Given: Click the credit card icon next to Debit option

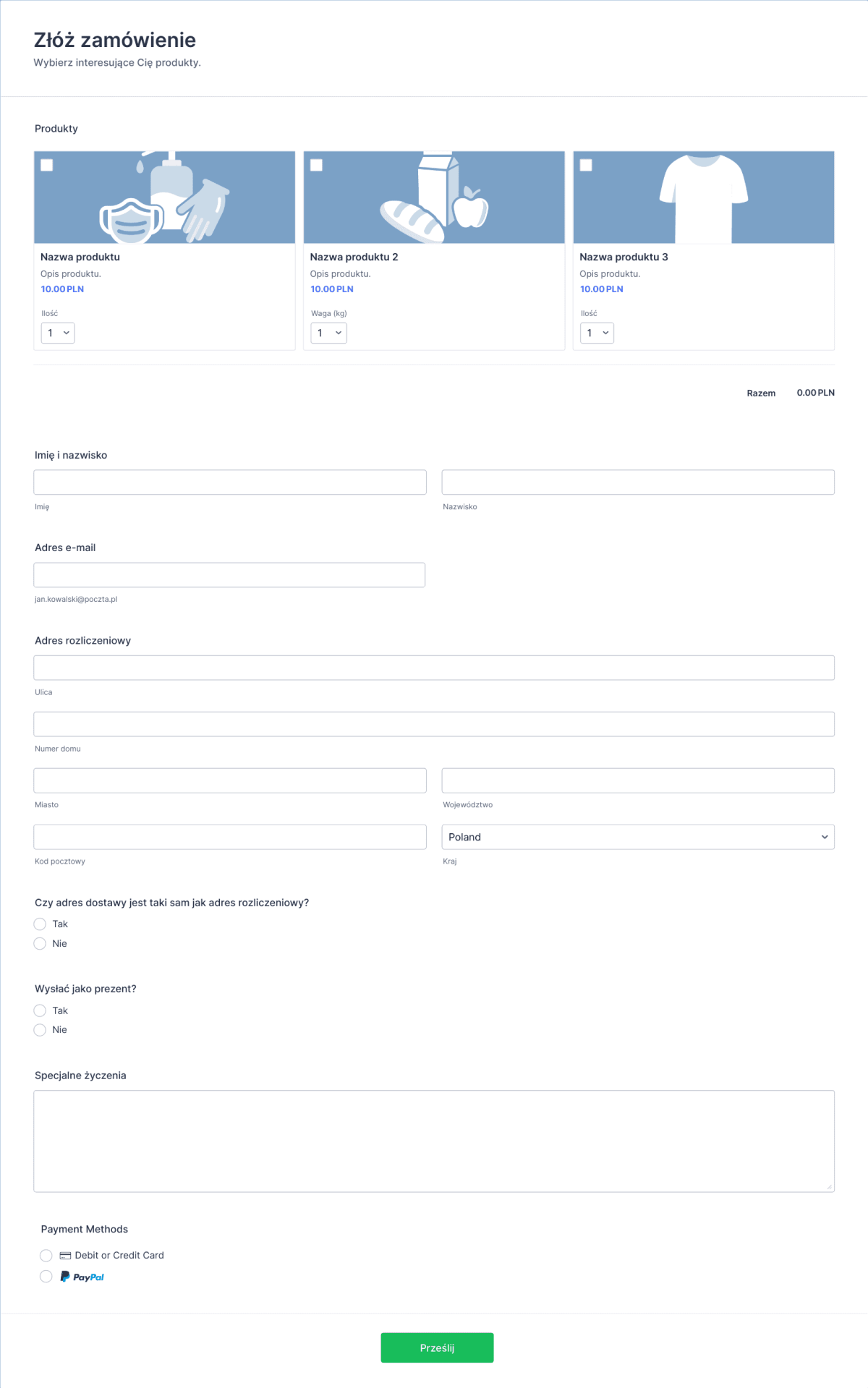Looking at the screenshot, I should point(64,1255).
